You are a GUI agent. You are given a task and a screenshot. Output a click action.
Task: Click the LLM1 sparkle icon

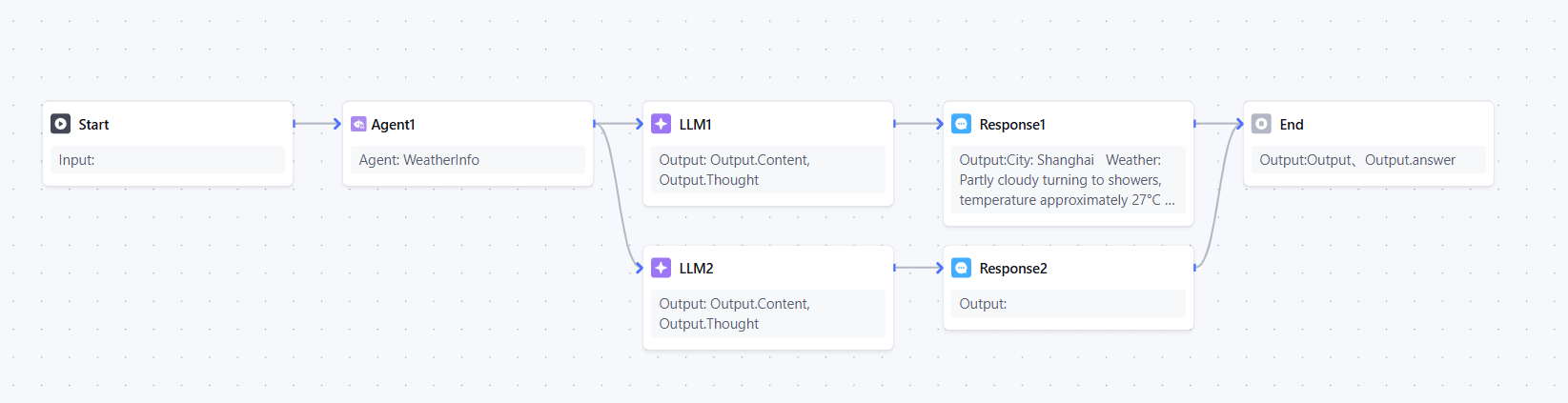click(x=661, y=124)
